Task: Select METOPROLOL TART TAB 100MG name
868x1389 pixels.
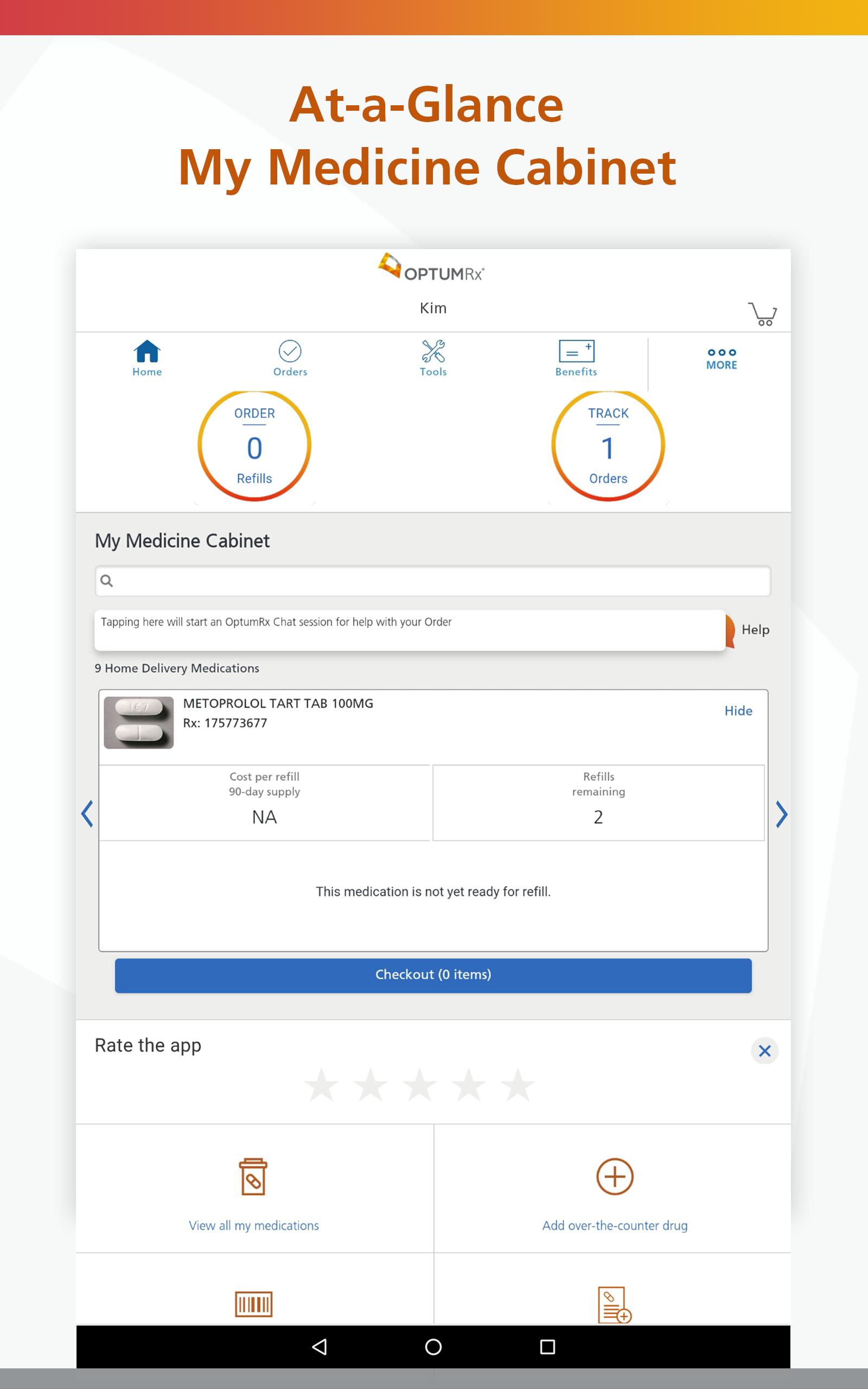Action: [x=278, y=704]
